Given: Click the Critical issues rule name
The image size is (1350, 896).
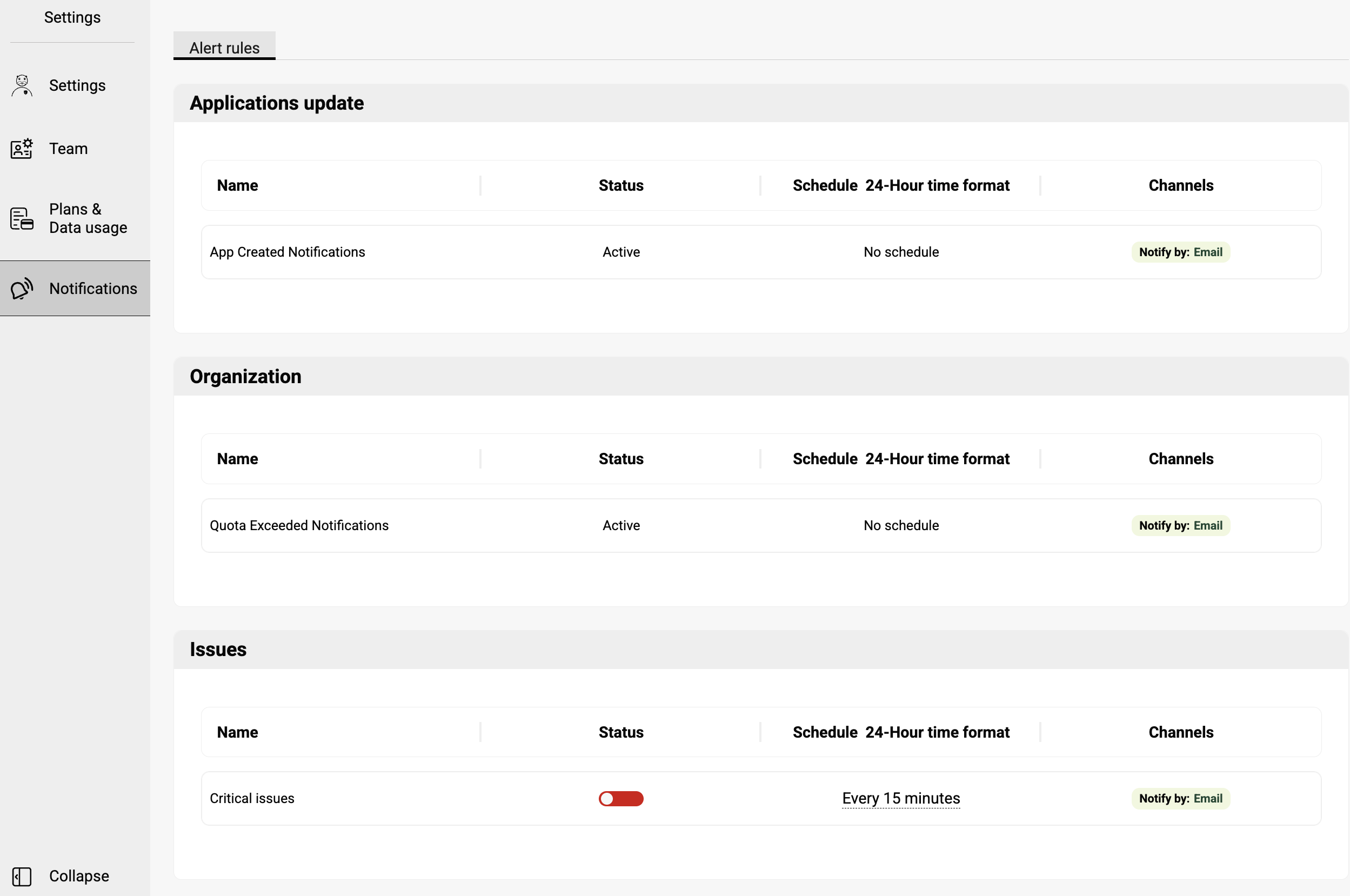Looking at the screenshot, I should [252, 798].
